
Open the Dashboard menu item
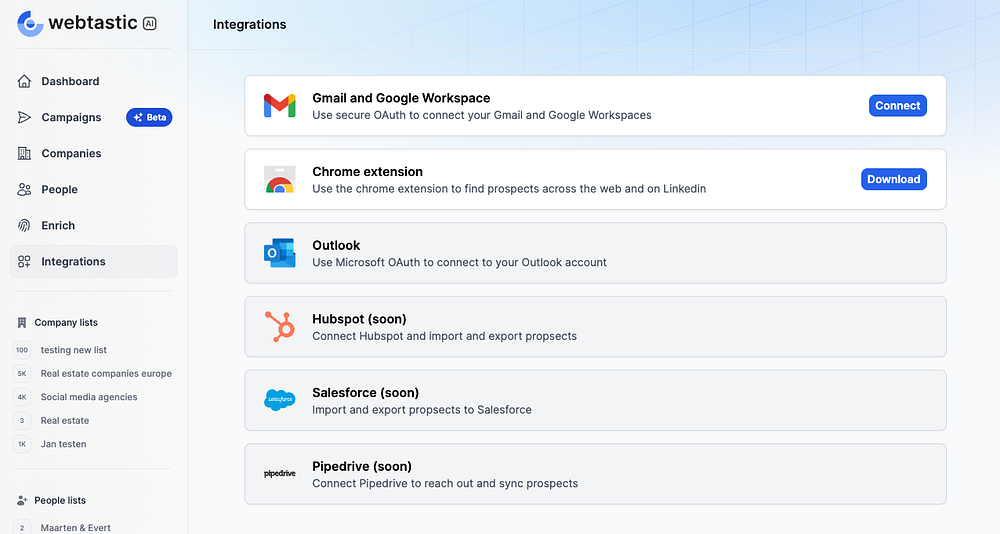[94, 81]
